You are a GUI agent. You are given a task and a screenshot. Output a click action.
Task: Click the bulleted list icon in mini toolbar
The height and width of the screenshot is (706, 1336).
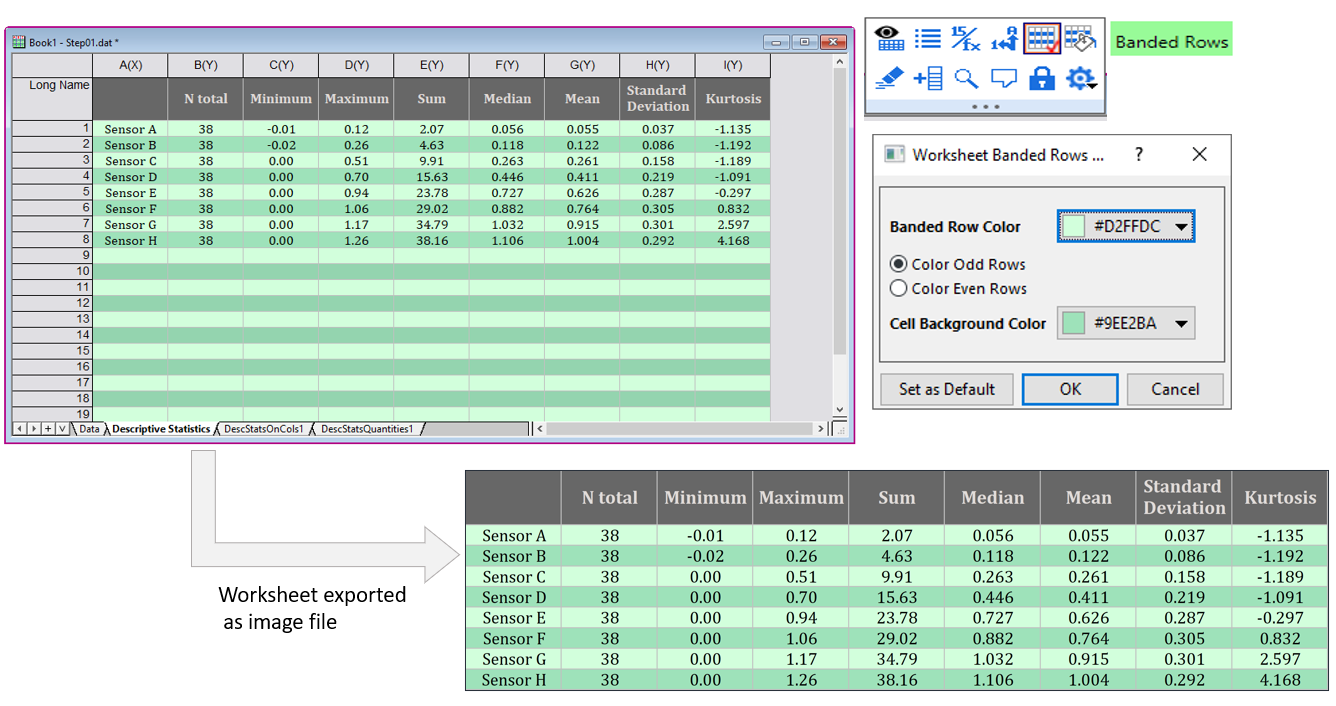928,38
